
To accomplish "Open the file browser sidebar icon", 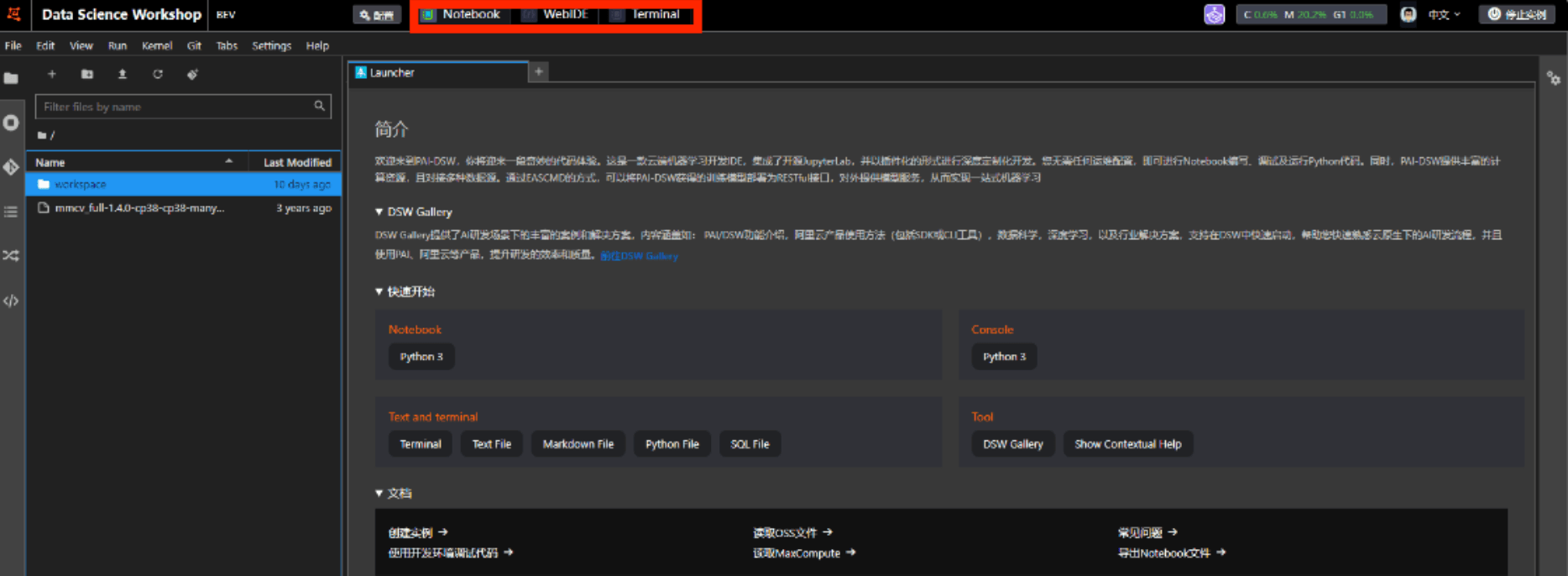I will (11, 78).
